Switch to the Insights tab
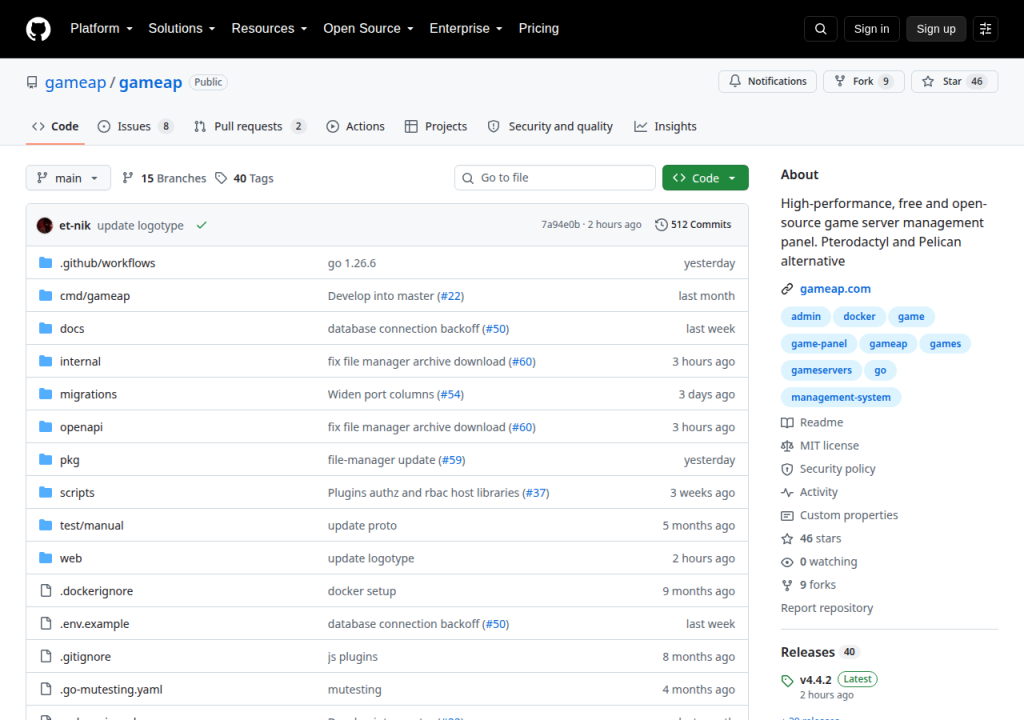The width and height of the screenshot is (1024, 720). click(665, 126)
